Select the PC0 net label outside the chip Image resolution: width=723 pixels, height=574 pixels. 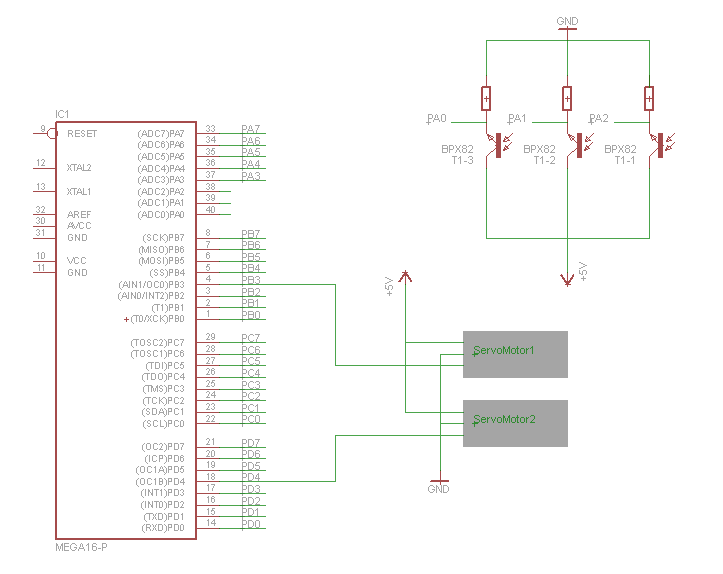(251, 420)
